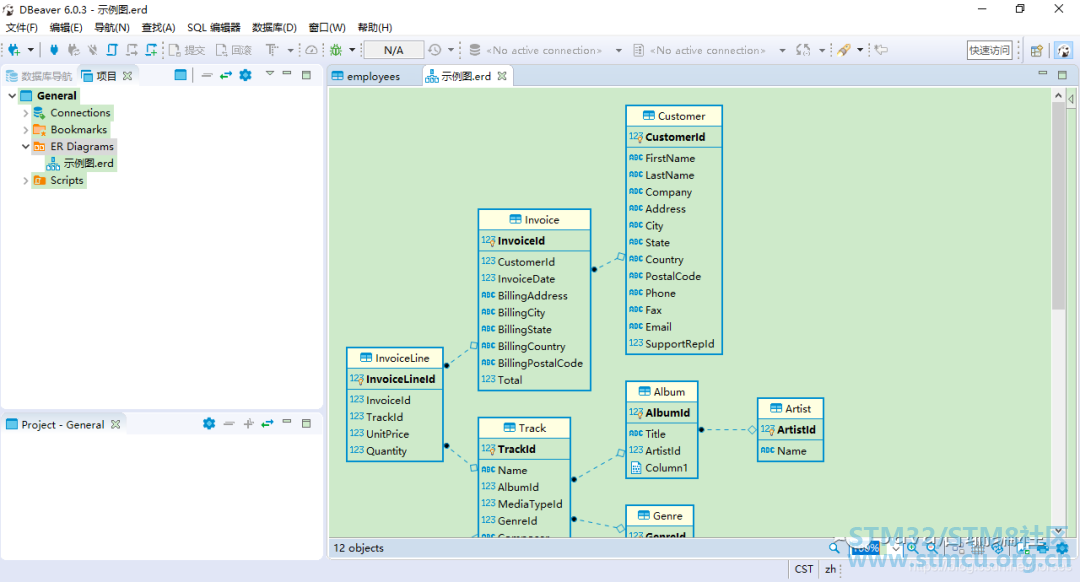The image size is (1080, 582).
Task: Minimize the editor area pane
Action: pos(1042,74)
